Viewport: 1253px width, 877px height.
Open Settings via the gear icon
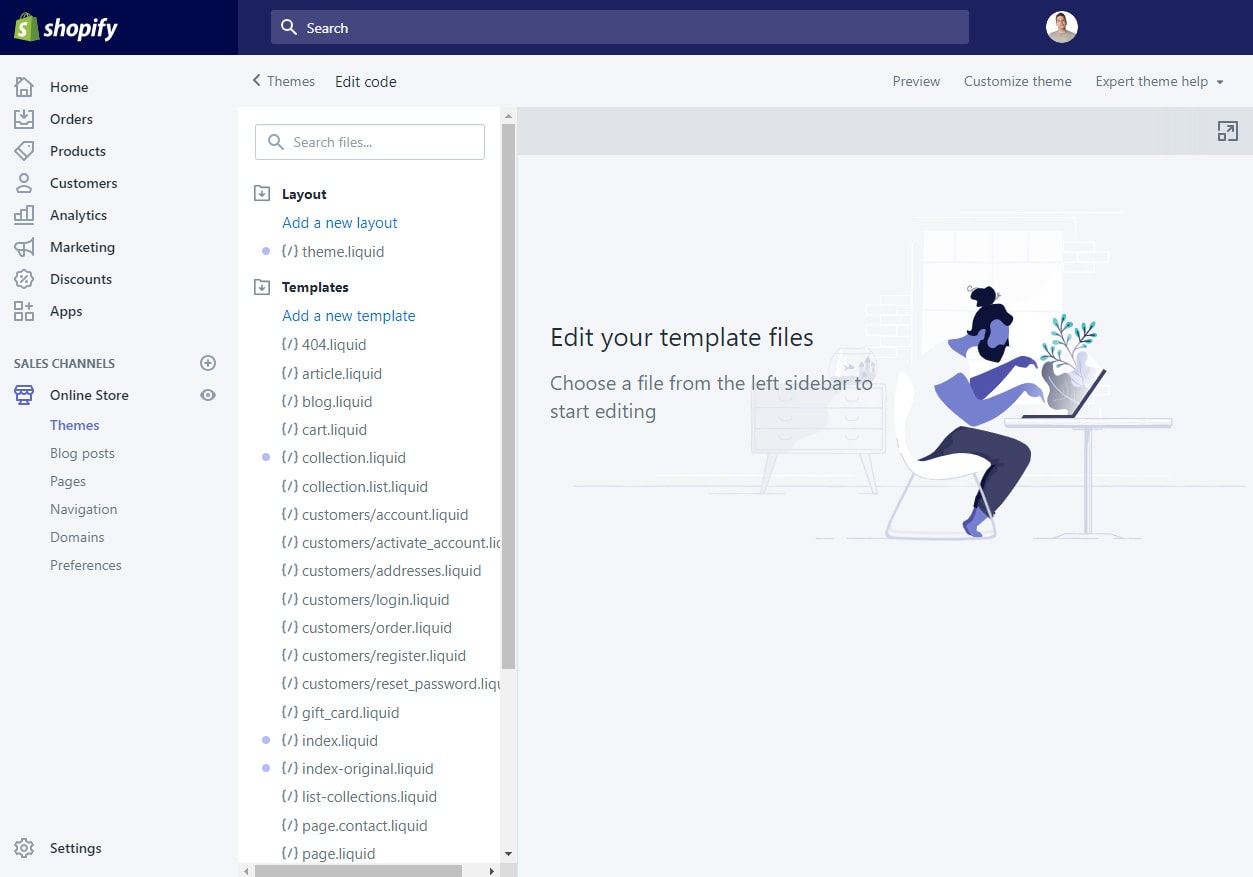point(24,848)
